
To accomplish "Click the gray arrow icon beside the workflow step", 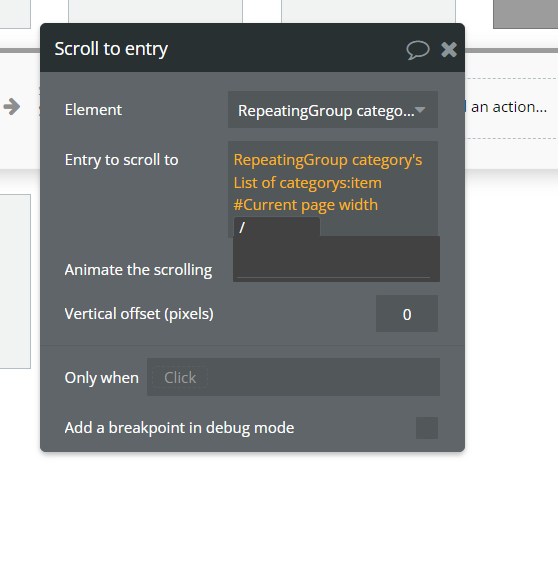I will click(12, 107).
